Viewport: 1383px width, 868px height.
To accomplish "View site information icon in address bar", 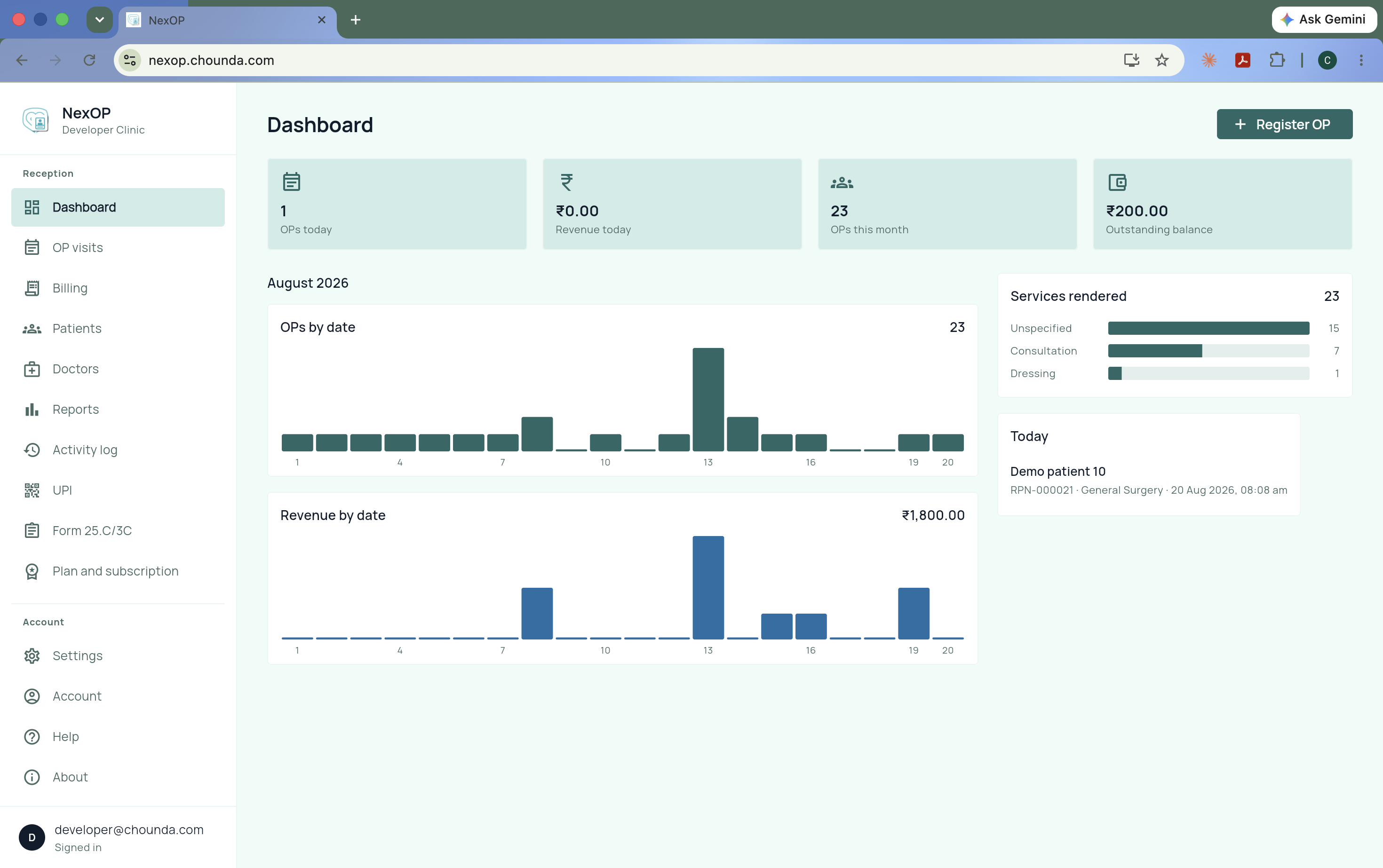I will [x=130, y=60].
